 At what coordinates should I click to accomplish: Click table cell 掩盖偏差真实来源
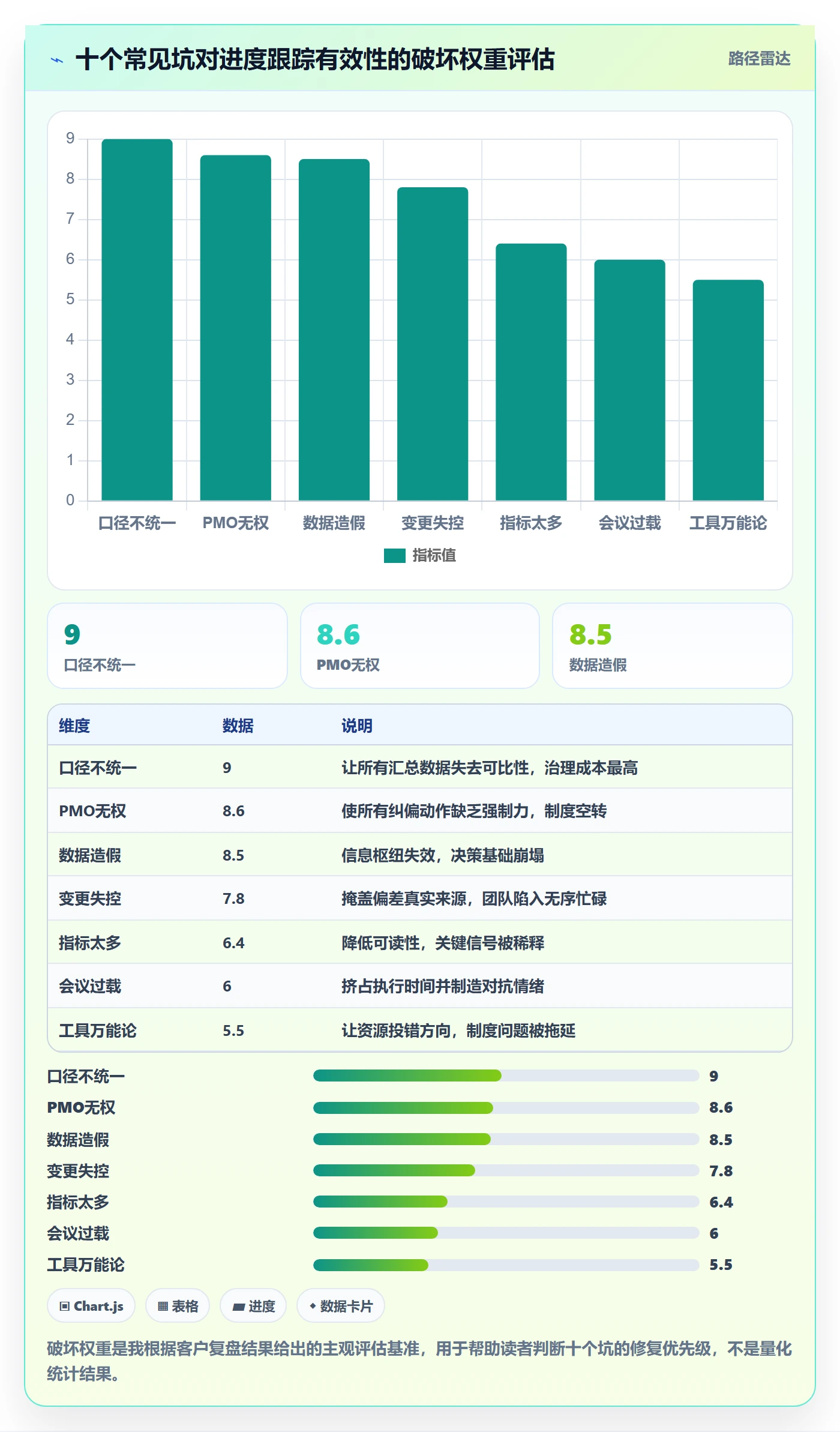tap(404, 898)
